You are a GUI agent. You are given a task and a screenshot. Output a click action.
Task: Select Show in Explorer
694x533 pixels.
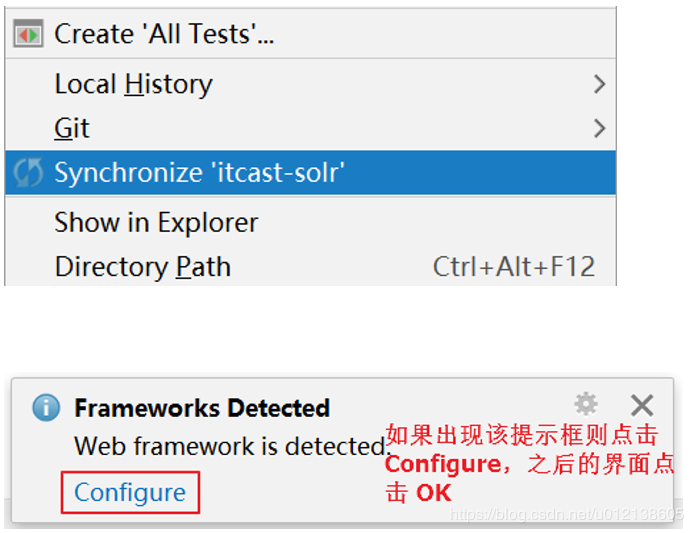pos(156,222)
